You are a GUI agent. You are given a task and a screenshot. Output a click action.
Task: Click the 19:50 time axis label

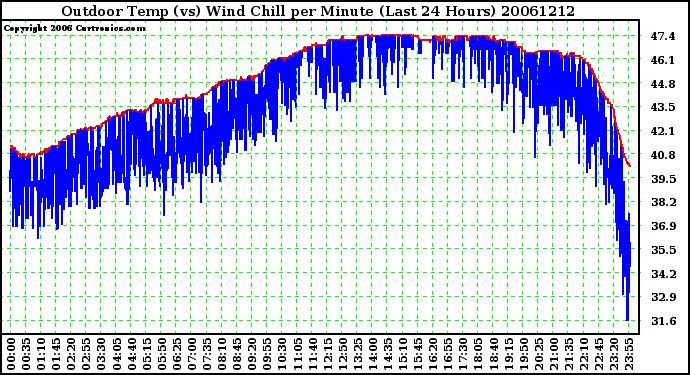pos(523,354)
